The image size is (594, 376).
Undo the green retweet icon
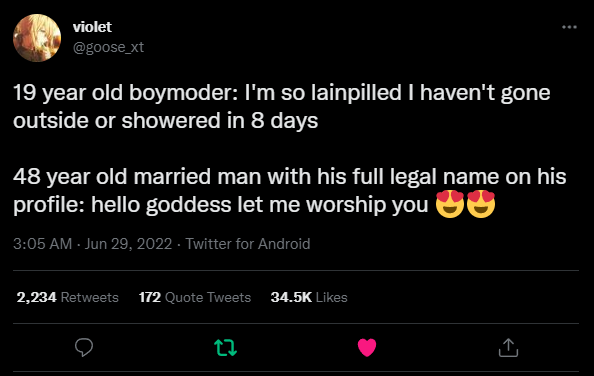226,347
